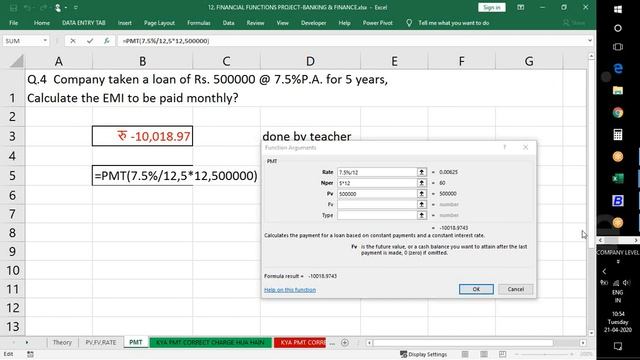Click the Pv range selector icon
Image resolution: width=640 pixels, height=360 pixels.
click(422, 194)
